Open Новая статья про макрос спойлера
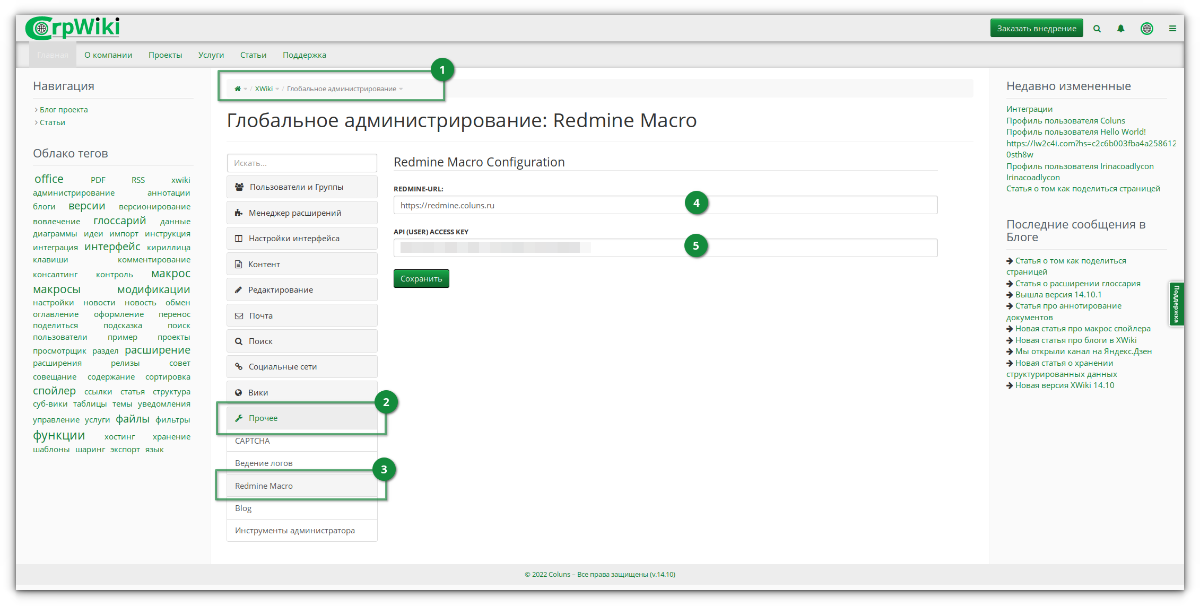1200x607 pixels. 1083,328
